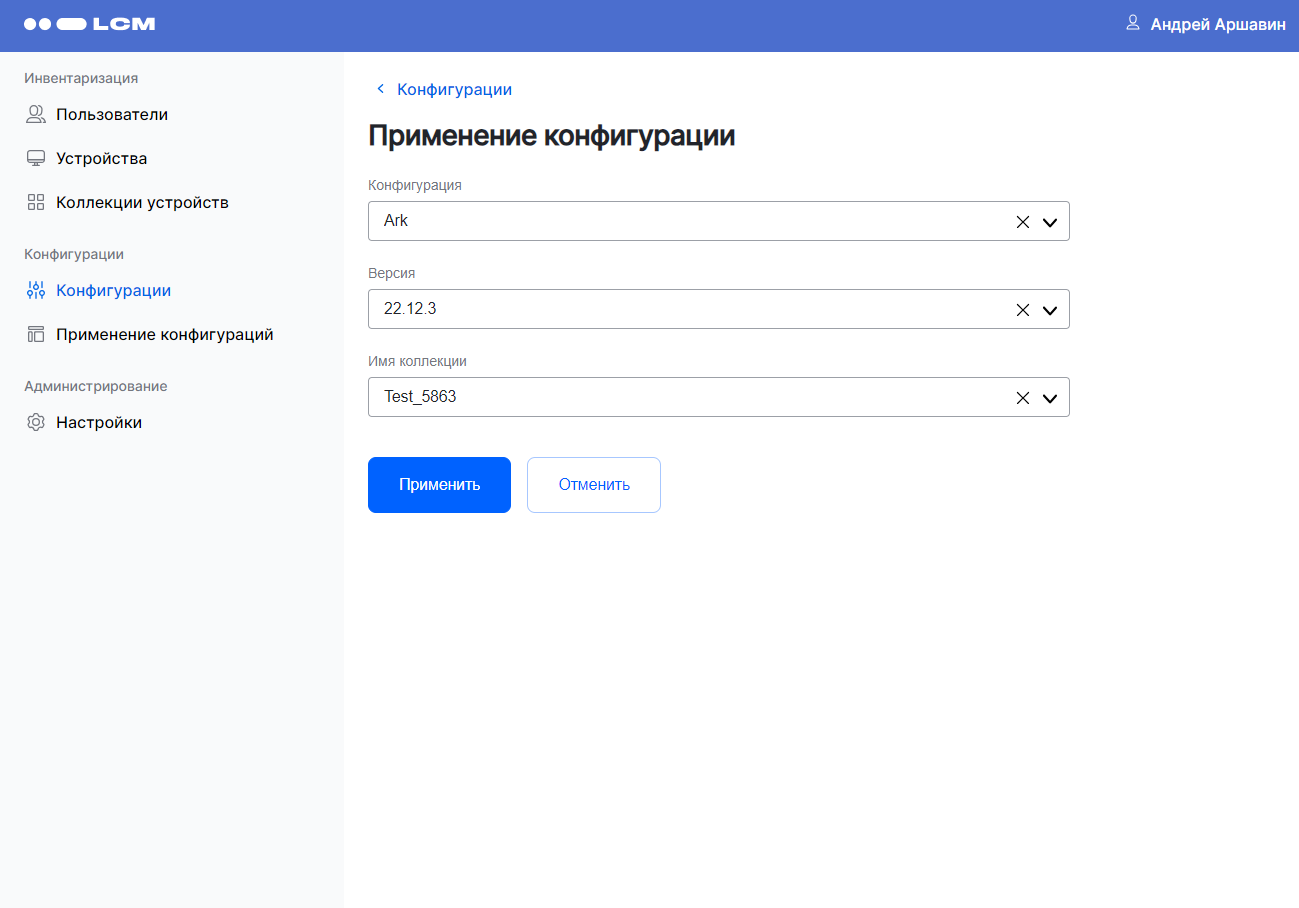1299x908 pixels.
Task: Clear the Версия field value 22.12.3
Action: pyautogui.click(x=1022, y=310)
